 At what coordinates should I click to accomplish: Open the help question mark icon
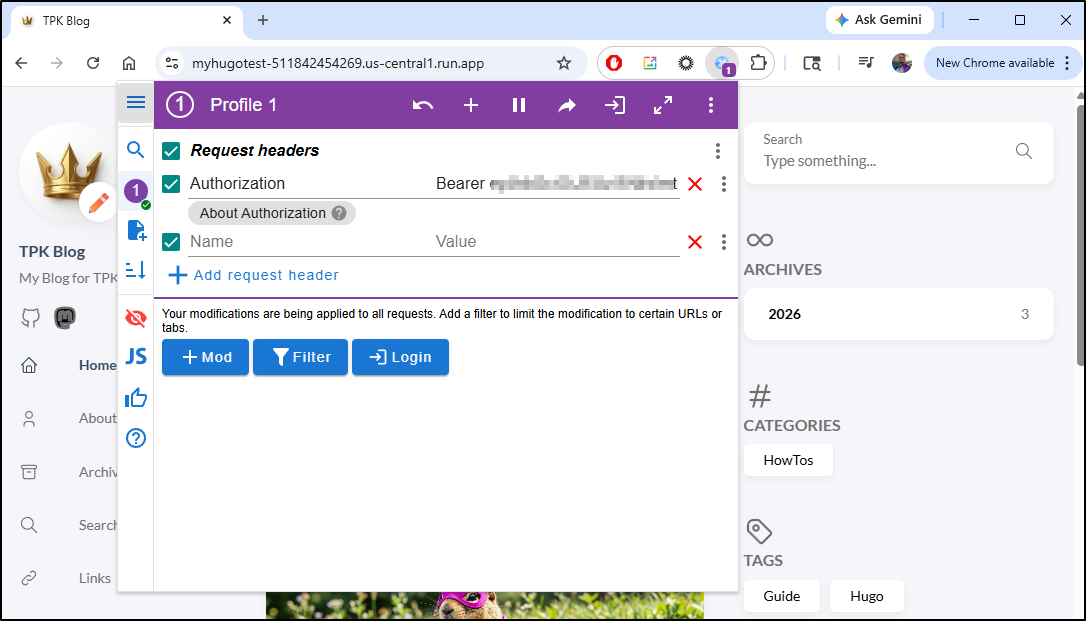pos(136,438)
